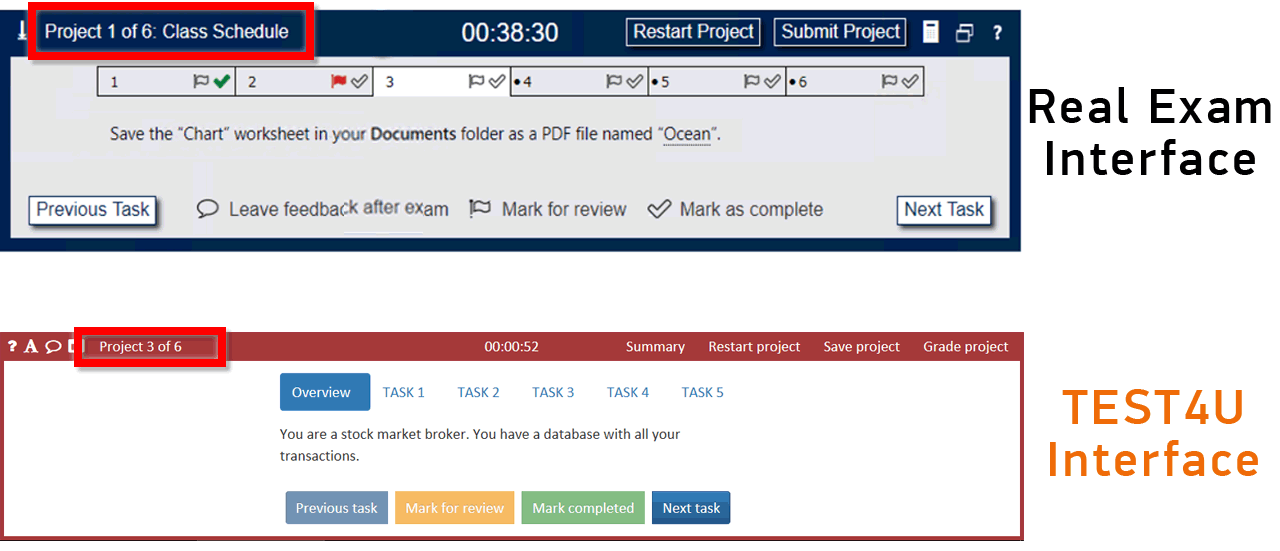The width and height of the screenshot is (1280, 551).
Task: Toggle the review flag on task 5
Action: (x=752, y=82)
